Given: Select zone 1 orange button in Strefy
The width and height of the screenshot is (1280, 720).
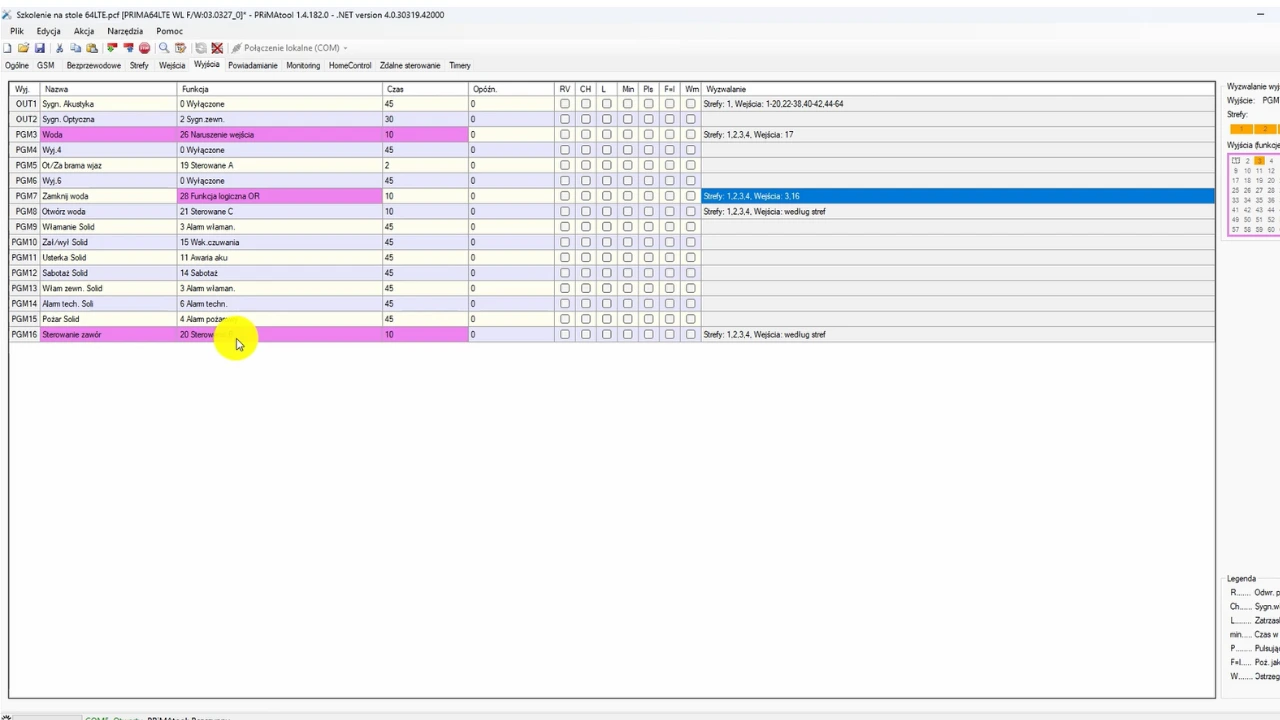Looking at the screenshot, I should tap(1241, 129).
